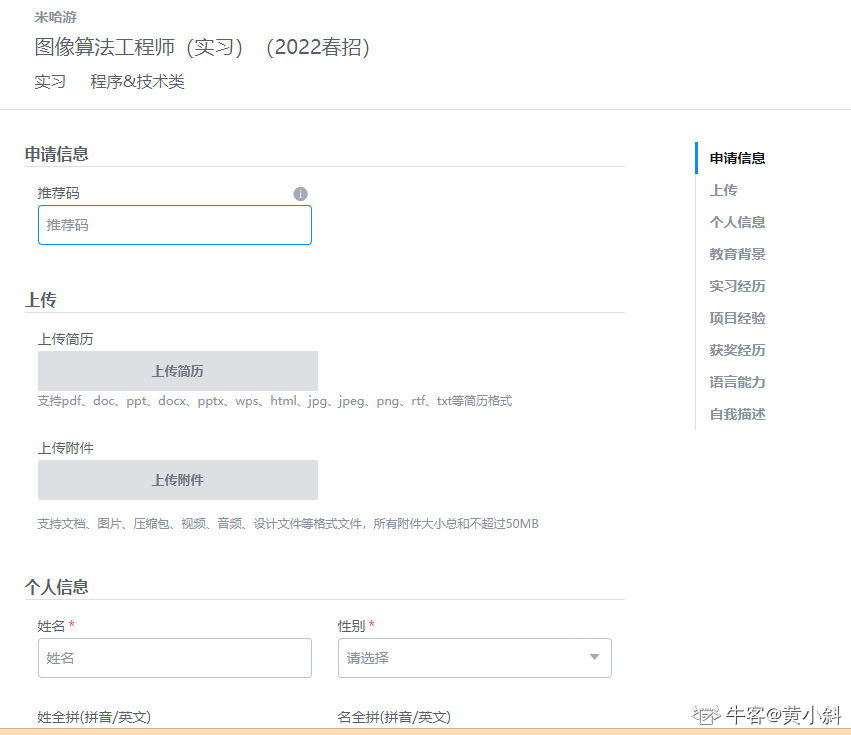Screen dimensions: 851x735
Task: Click the dropdown arrow in the gender selector
Action: [x=597, y=658]
